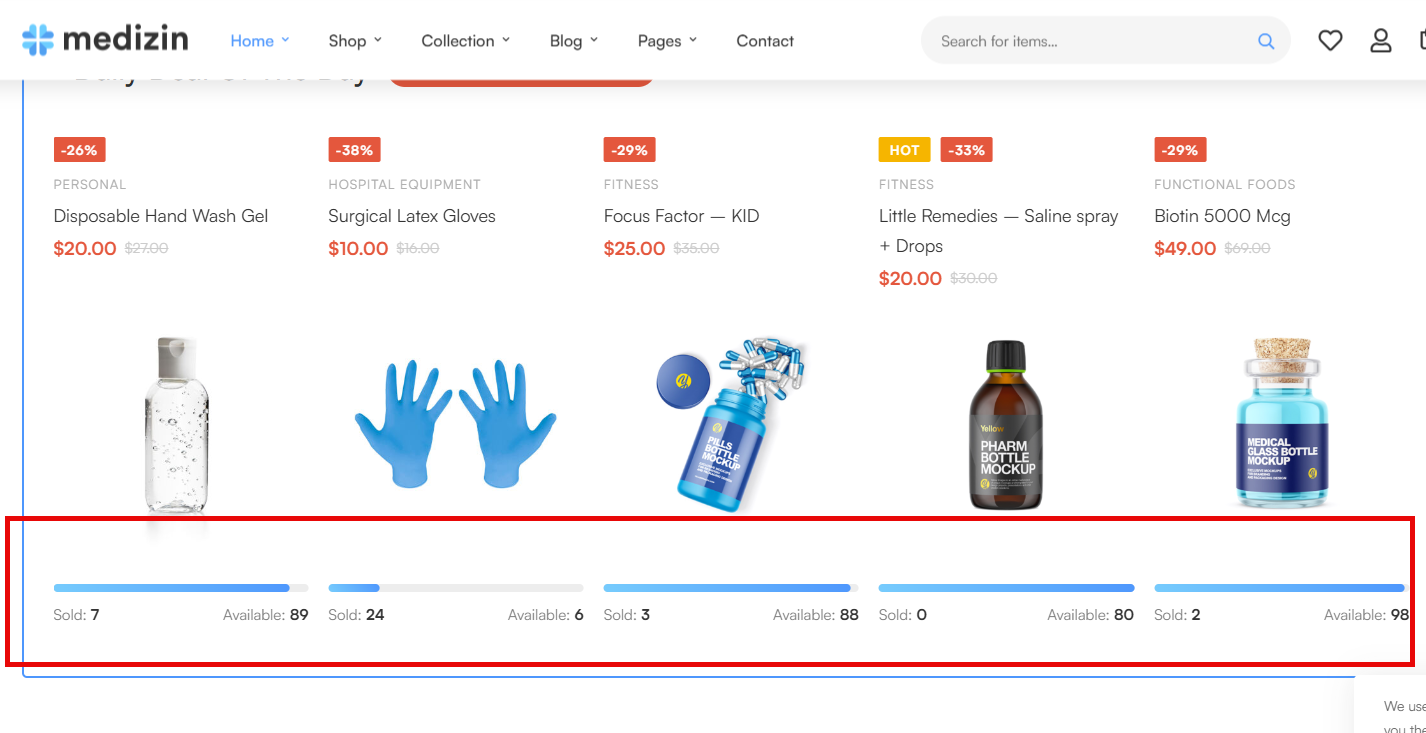
Task: Expand the Collection dropdown menu
Action: coord(466,41)
